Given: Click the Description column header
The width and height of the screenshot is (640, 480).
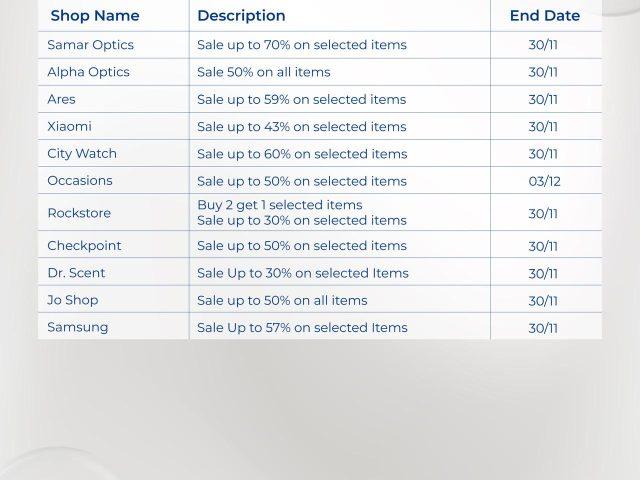Looking at the screenshot, I should (241, 16).
